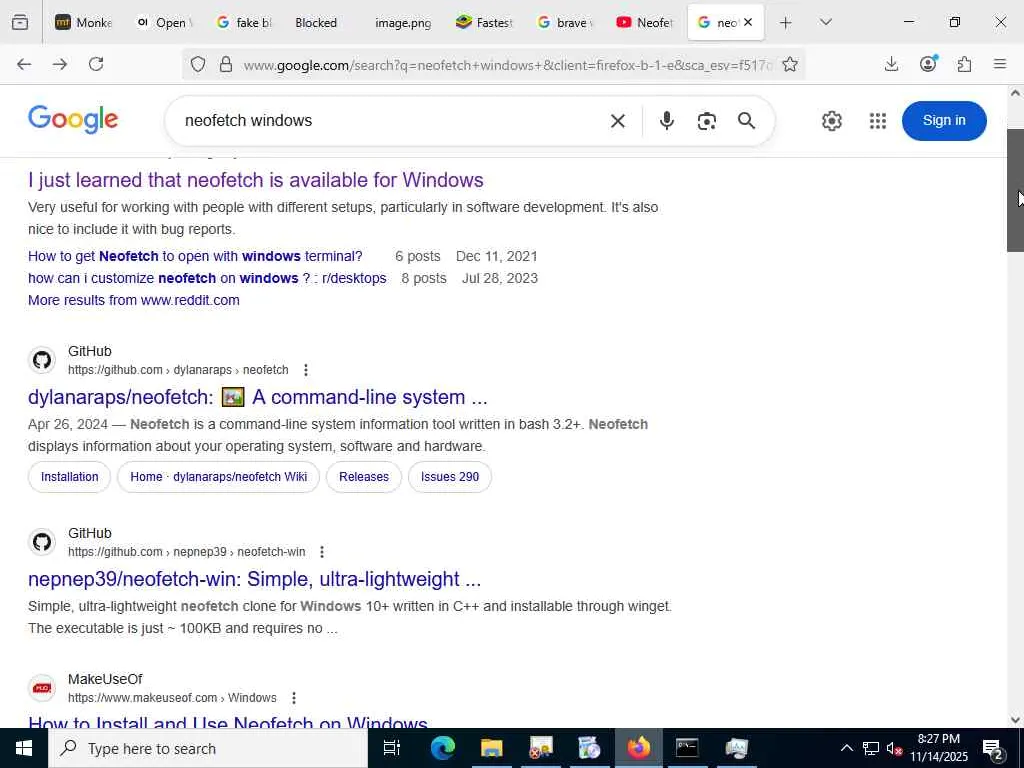Open Task View on the taskbar
This screenshot has width=1024, height=768.
[392, 748]
